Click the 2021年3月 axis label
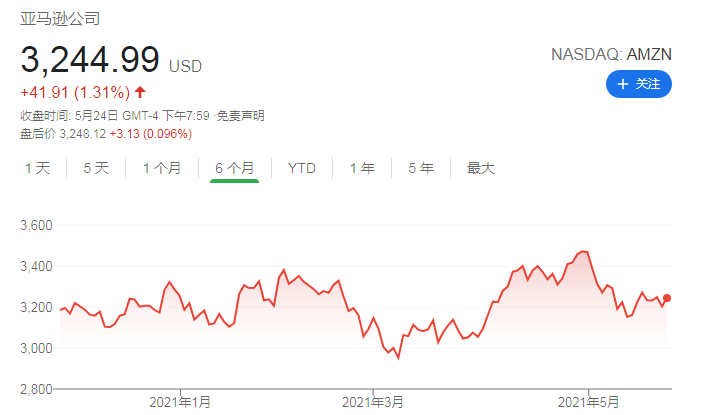 pyautogui.click(x=373, y=402)
